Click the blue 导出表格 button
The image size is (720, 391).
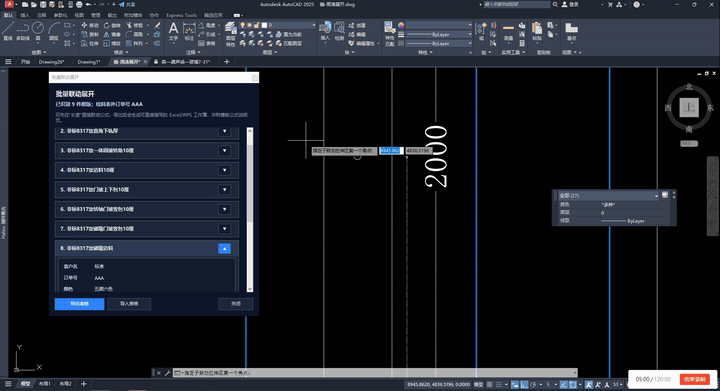click(x=79, y=304)
